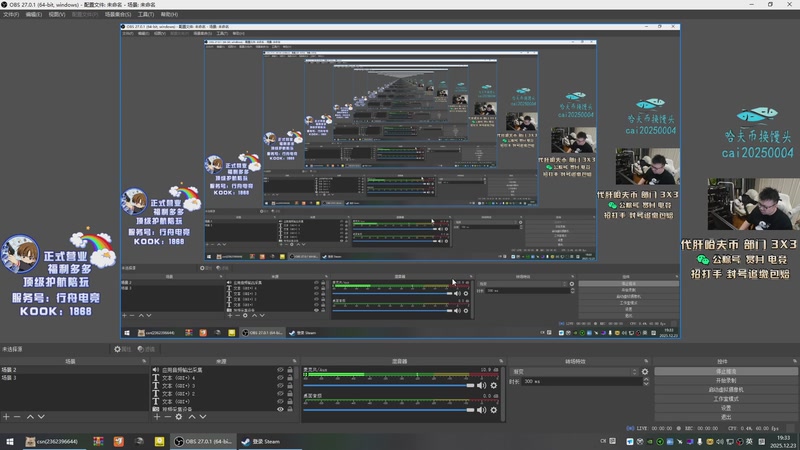Toggle lock on 文本 (GDI+) 3
800x450 pixels.
[x=290, y=386]
